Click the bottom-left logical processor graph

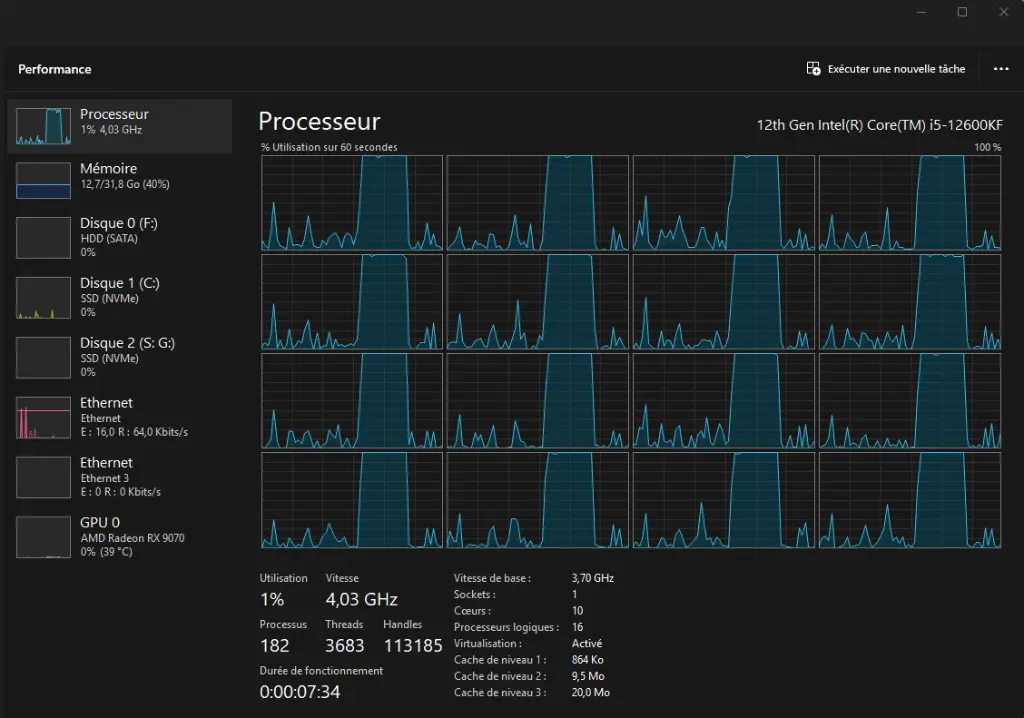click(x=352, y=500)
